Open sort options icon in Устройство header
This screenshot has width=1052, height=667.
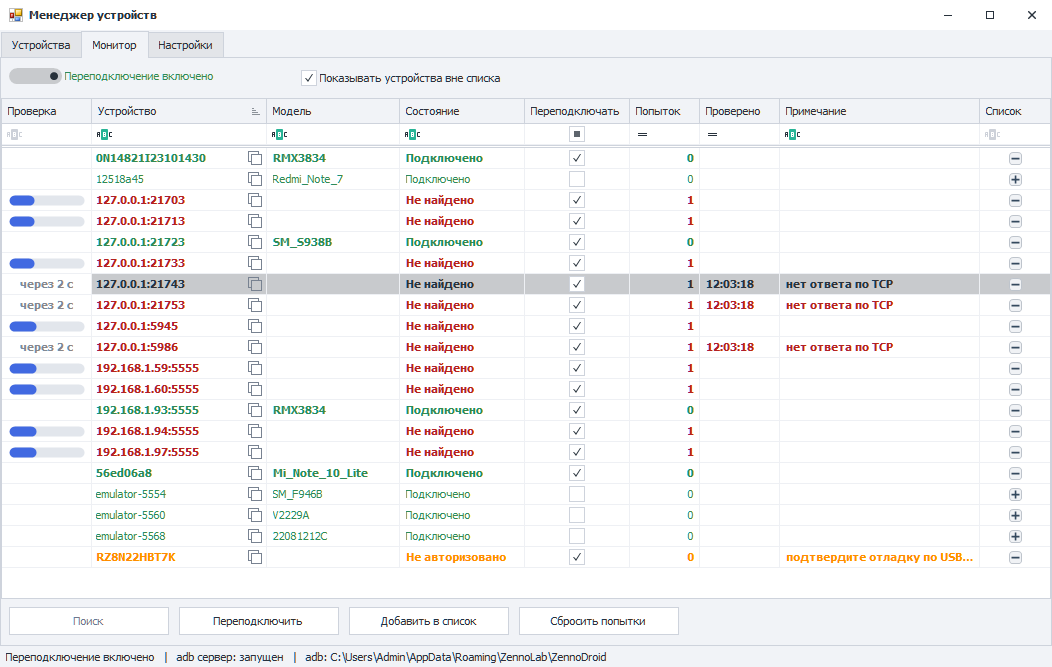point(256,111)
